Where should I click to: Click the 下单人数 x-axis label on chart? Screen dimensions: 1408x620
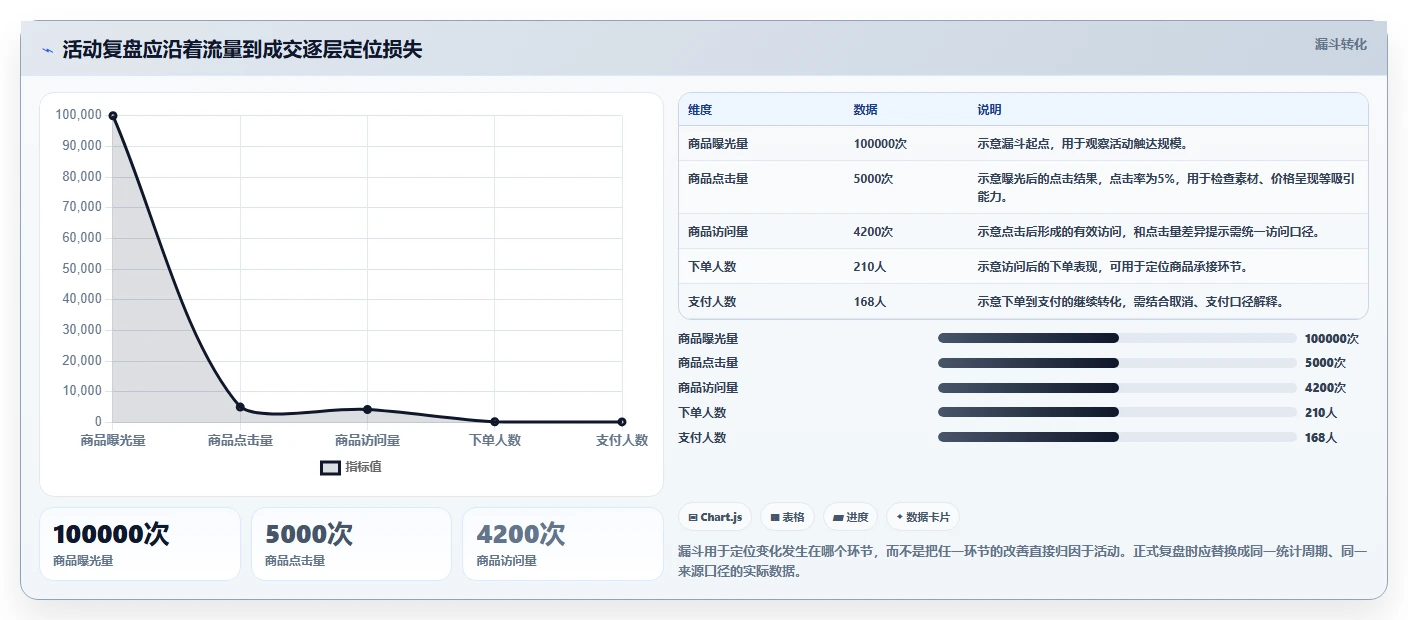click(495, 440)
